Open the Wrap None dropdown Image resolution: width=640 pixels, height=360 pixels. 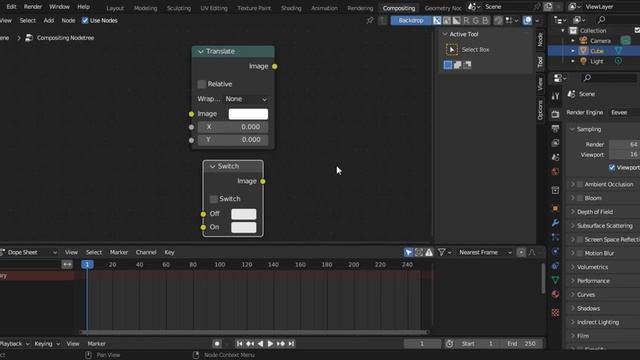pyautogui.click(x=247, y=99)
